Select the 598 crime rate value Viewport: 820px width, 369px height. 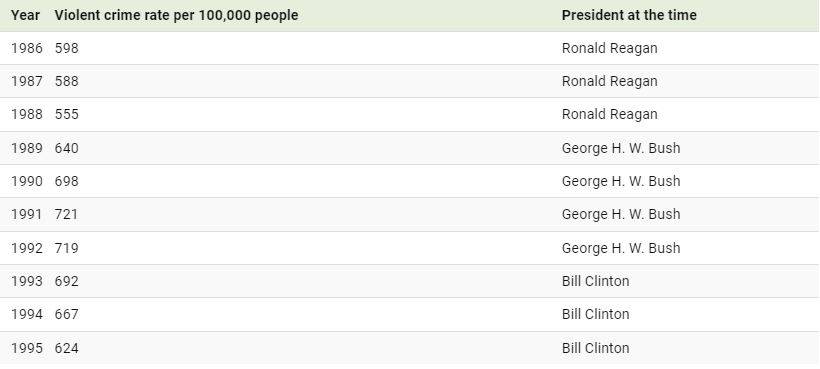(66, 48)
